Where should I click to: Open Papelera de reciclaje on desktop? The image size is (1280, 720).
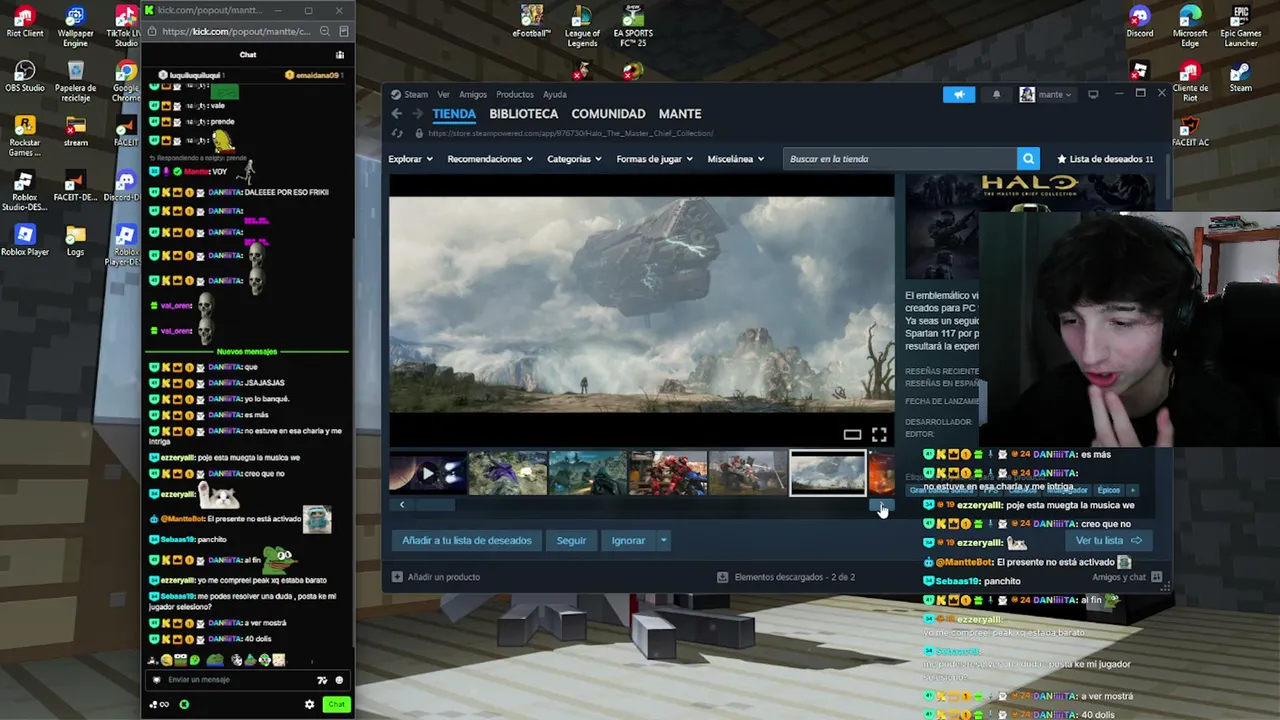click(x=75, y=82)
